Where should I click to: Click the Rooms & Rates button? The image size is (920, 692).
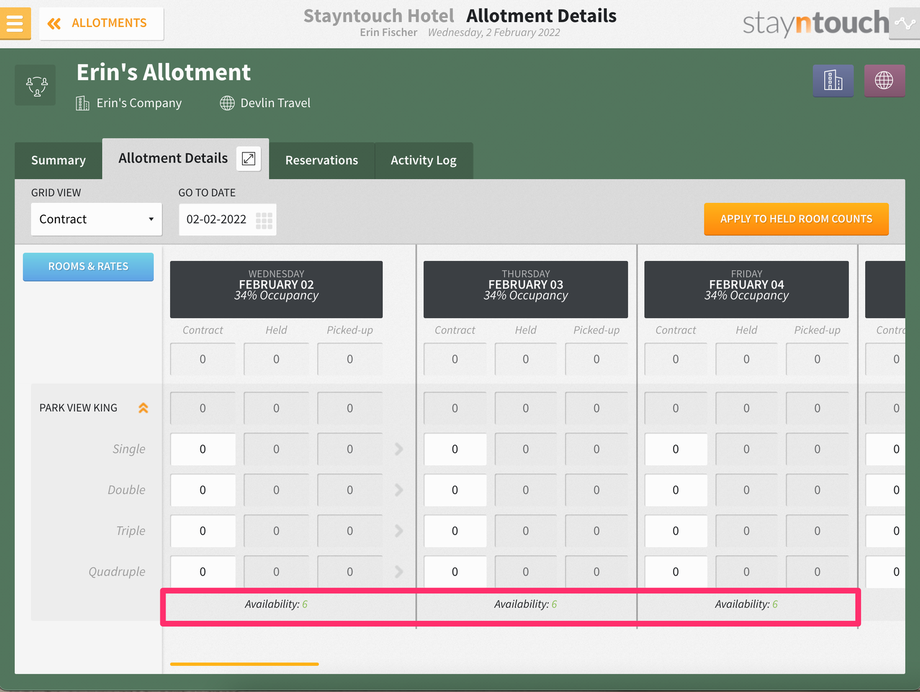pos(88,266)
